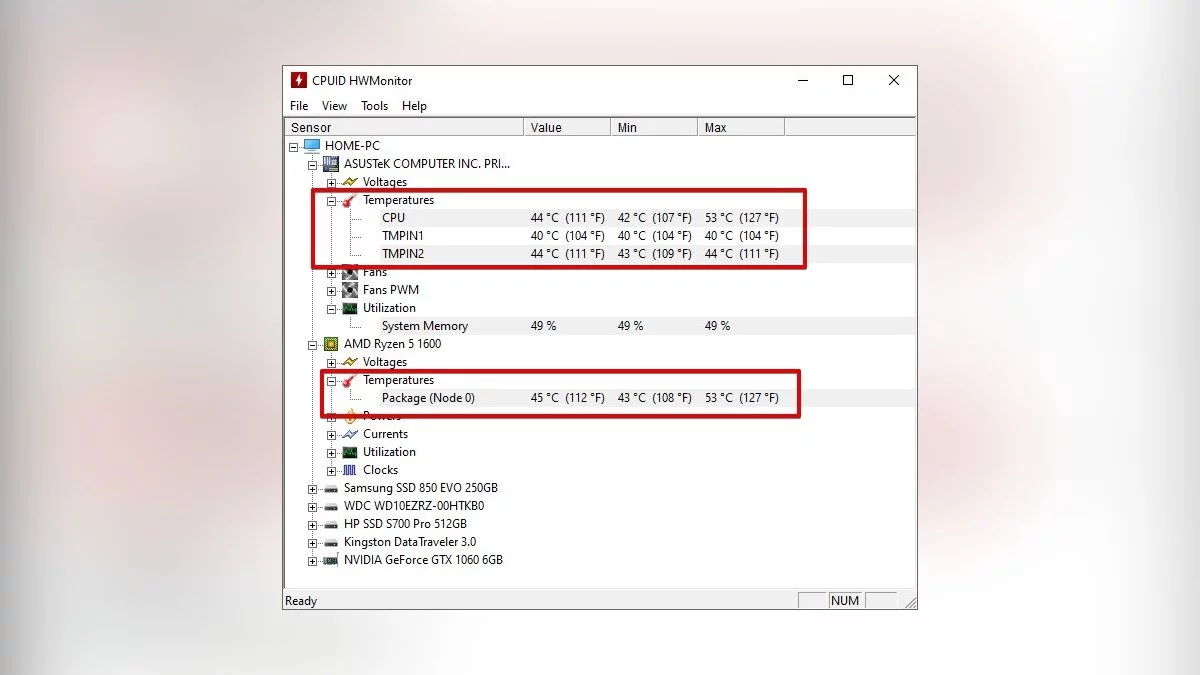Expand the WDC WD10EZRZ drive node
Viewport: 1200px width, 675px height.
[312, 506]
